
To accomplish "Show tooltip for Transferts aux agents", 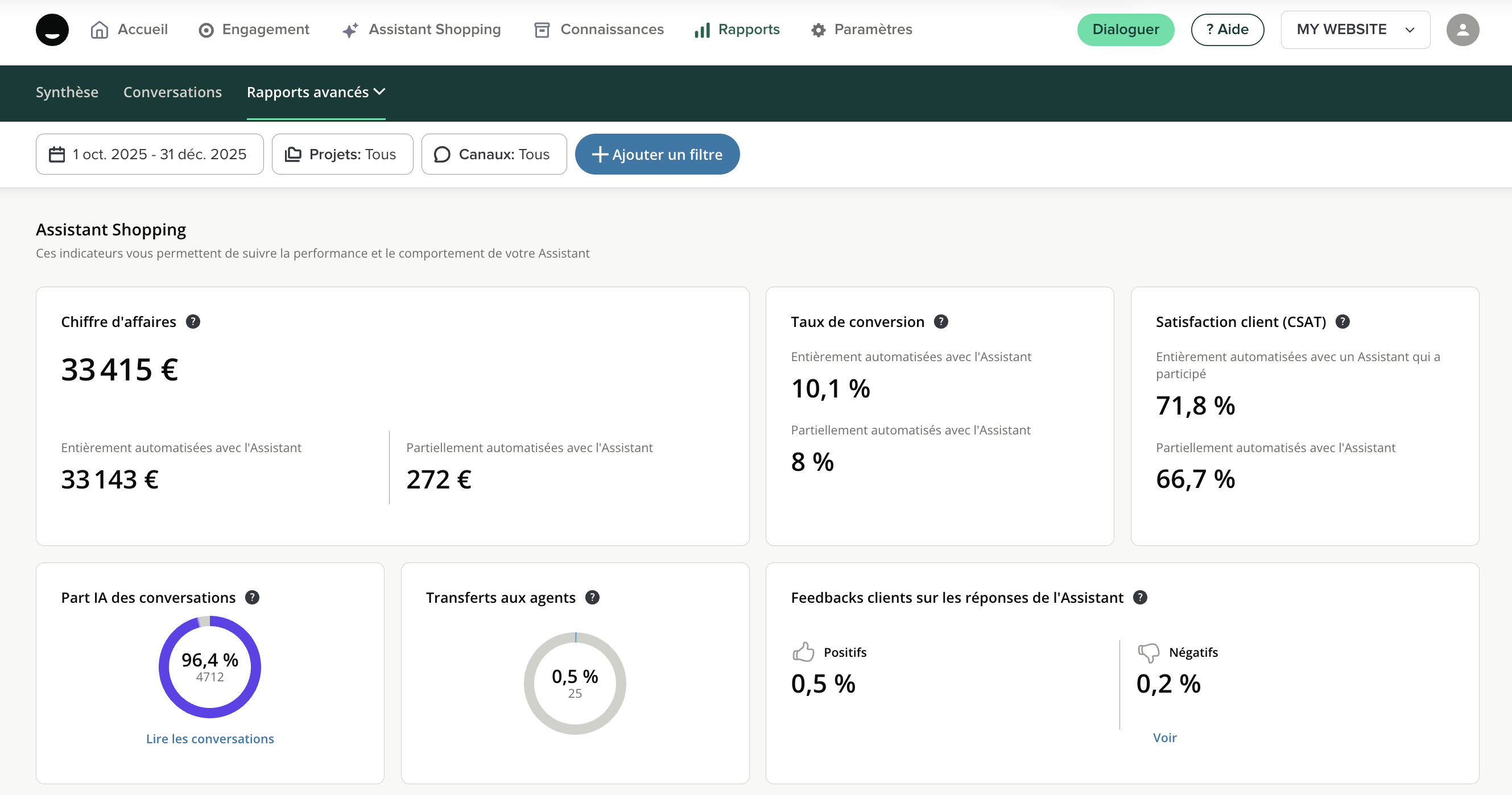I will pos(593,597).
